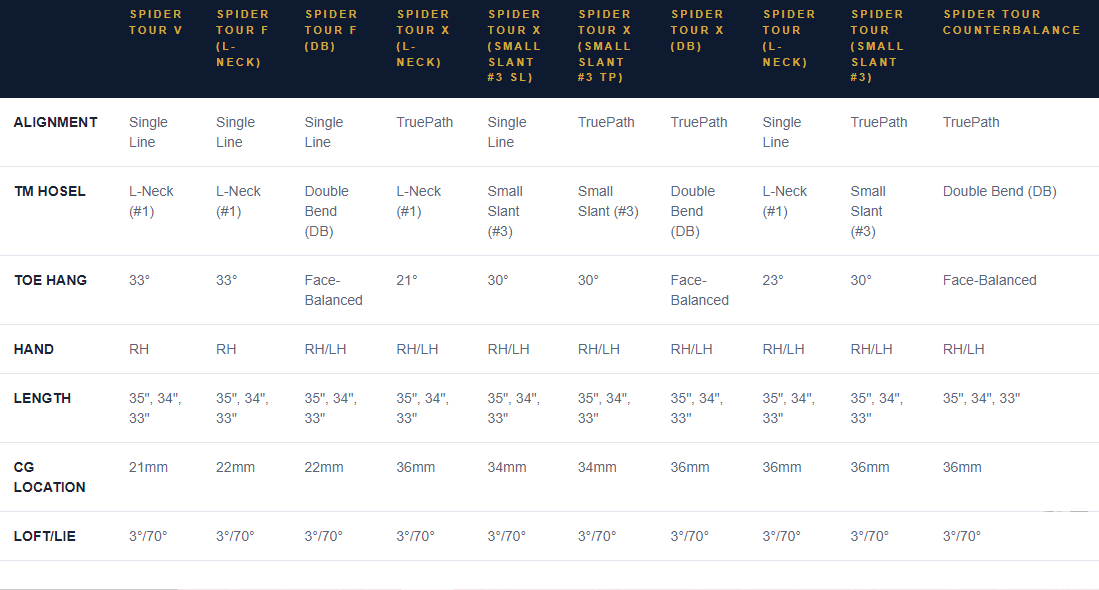Click the HAND row label
The width and height of the screenshot is (1099, 590).
click(34, 349)
